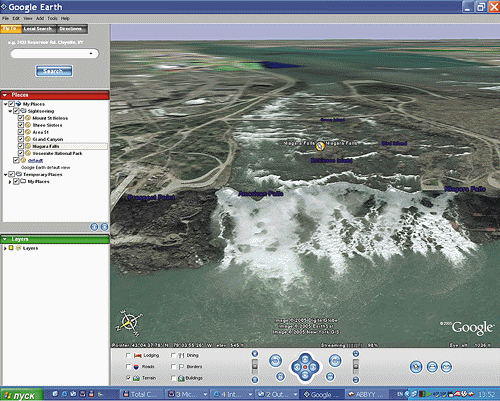
Task: Click the tilt slider handle
Action: point(356,366)
